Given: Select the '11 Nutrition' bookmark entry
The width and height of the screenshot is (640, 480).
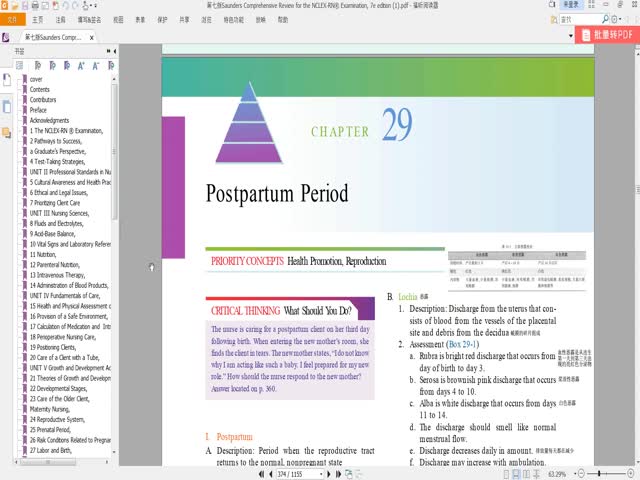Looking at the screenshot, I should 49,255.
